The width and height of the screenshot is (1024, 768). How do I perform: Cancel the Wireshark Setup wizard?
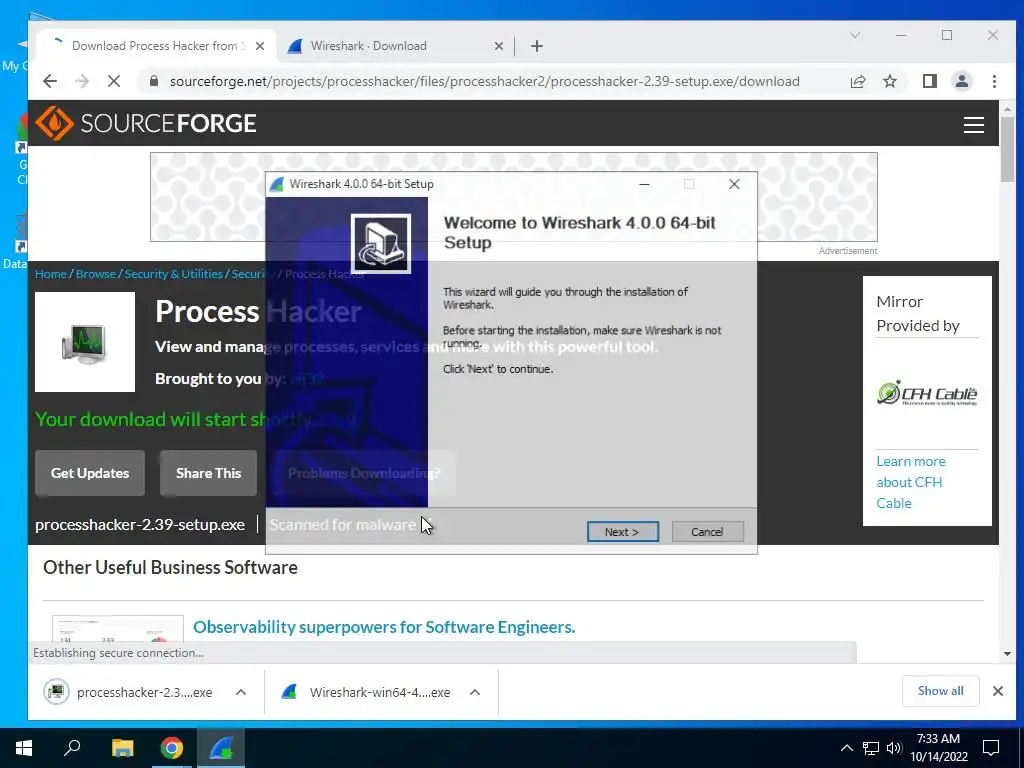tap(707, 532)
